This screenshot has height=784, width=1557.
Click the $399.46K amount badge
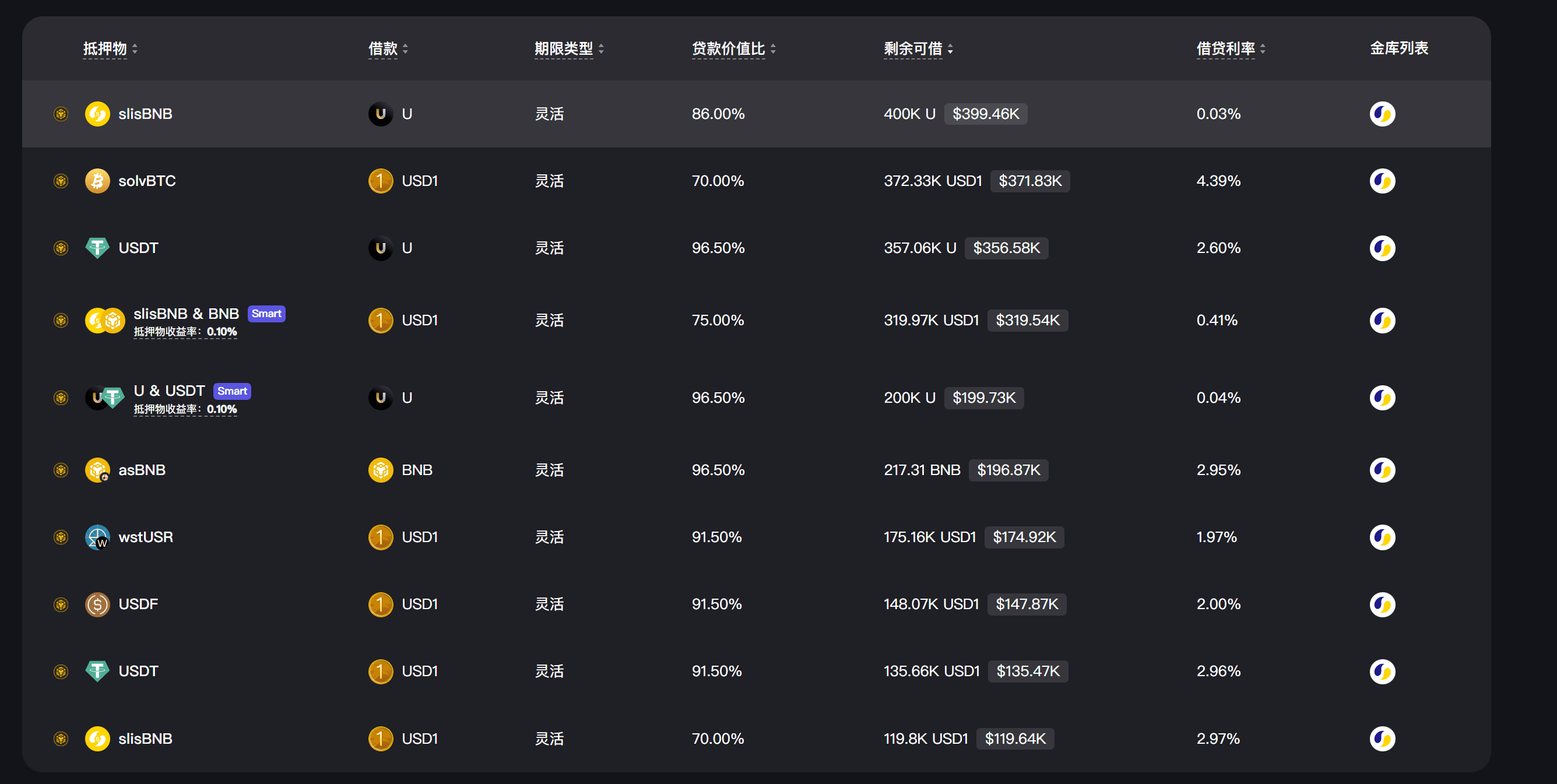985,114
